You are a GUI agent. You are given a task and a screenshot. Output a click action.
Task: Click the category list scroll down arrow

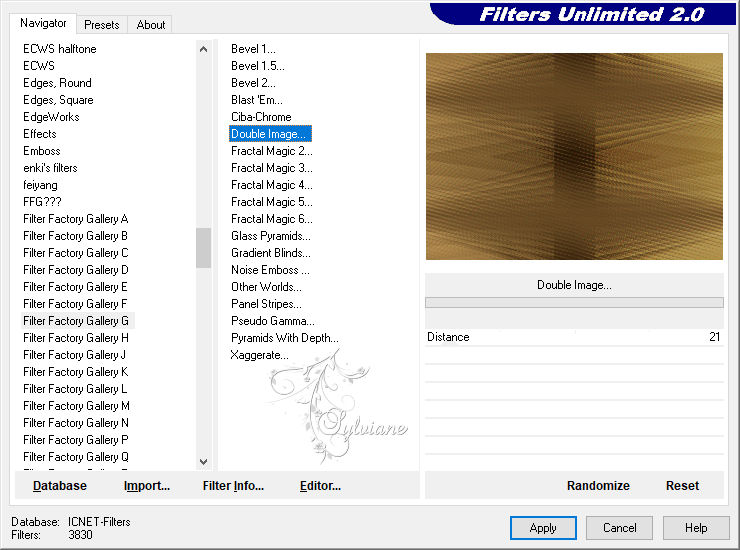(203, 462)
